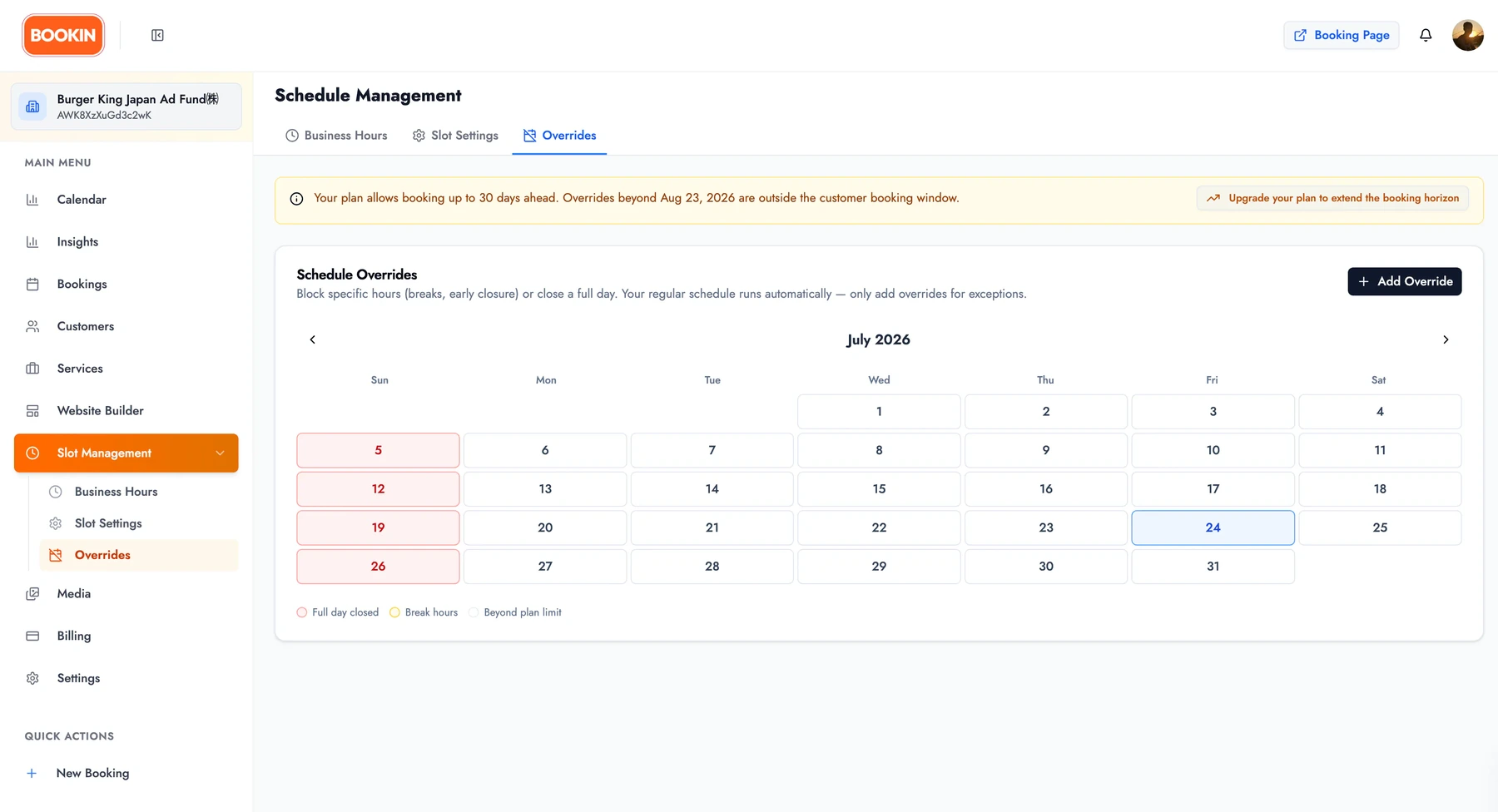The height and width of the screenshot is (812, 1498).
Task: Open the user profile avatar
Action: [x=1468, y=35]
